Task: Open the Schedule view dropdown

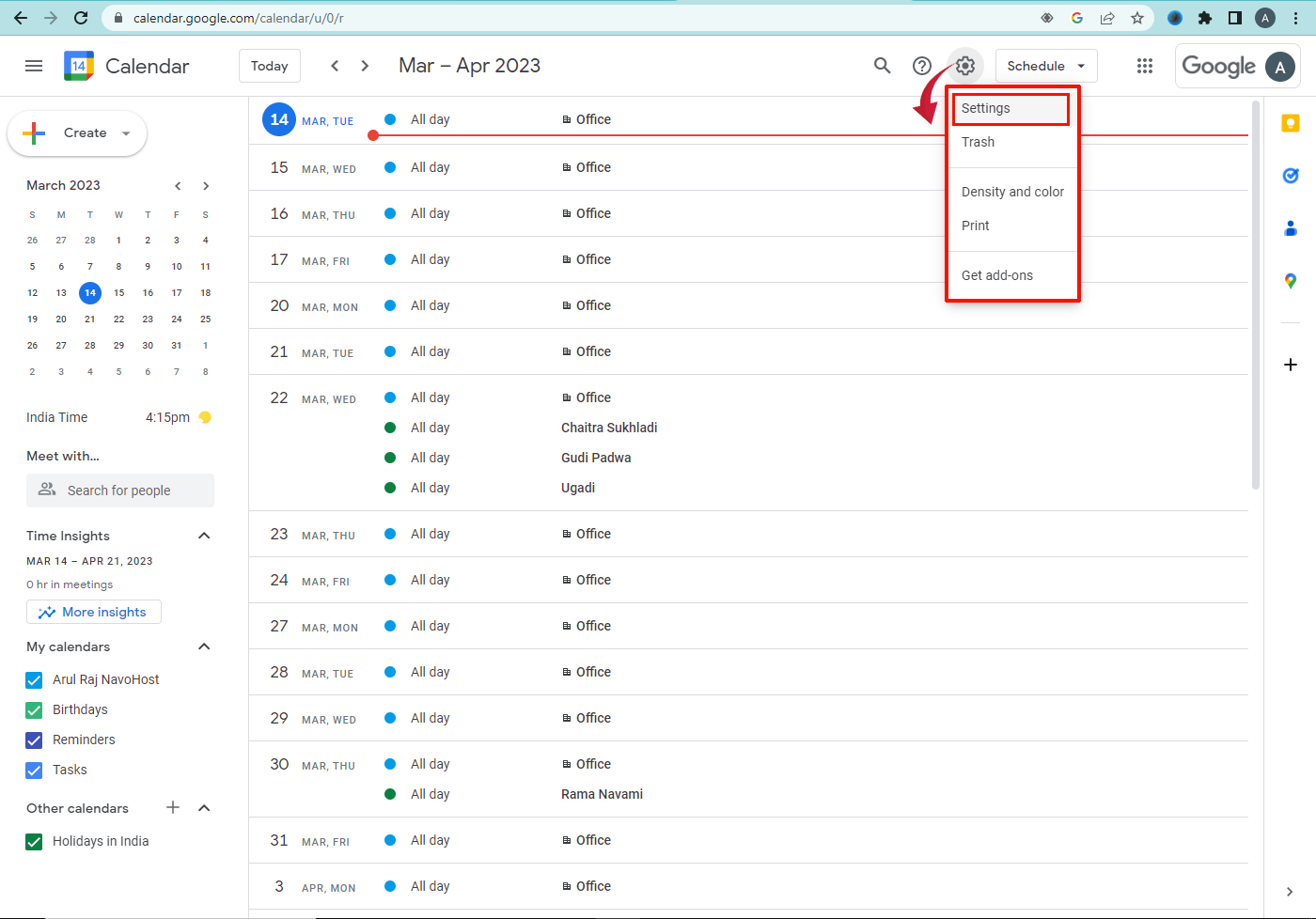Action: tap(1045, 66)
